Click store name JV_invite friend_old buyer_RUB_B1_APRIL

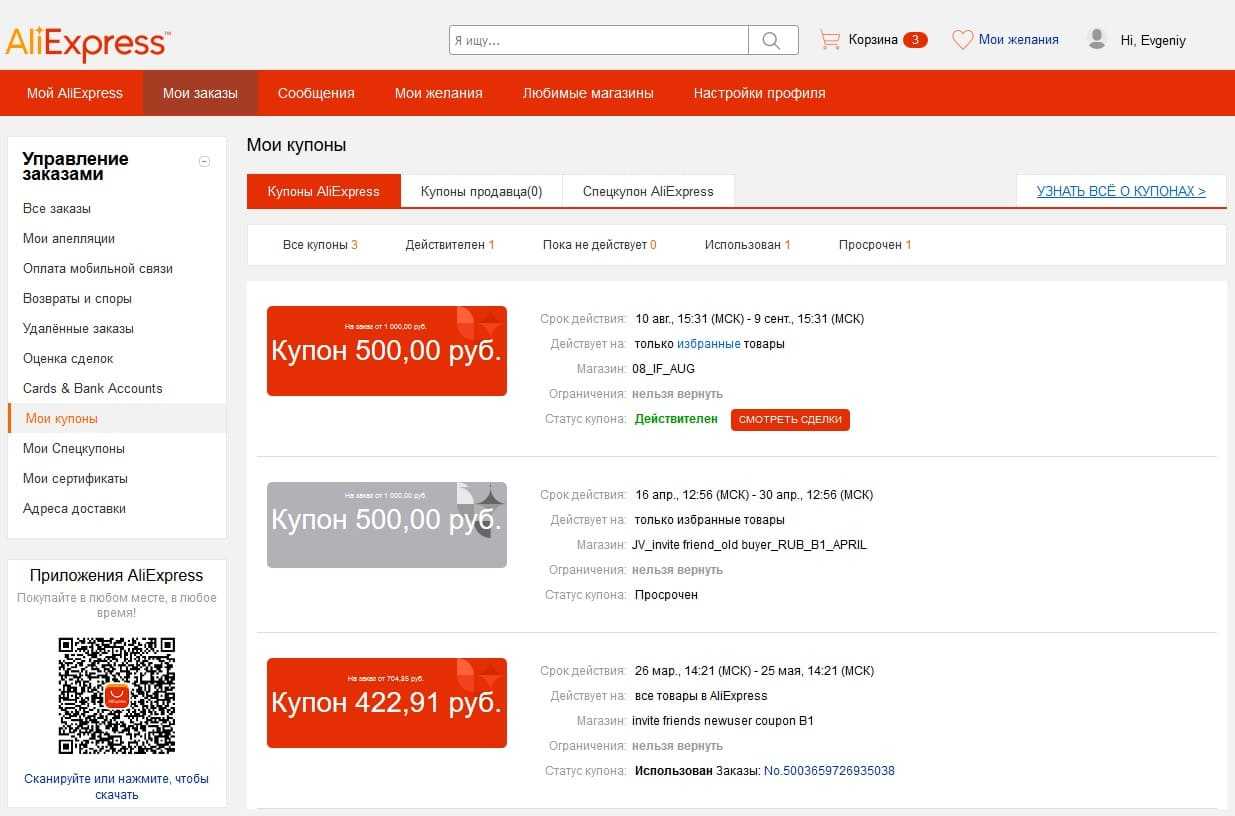coord(749,545)
